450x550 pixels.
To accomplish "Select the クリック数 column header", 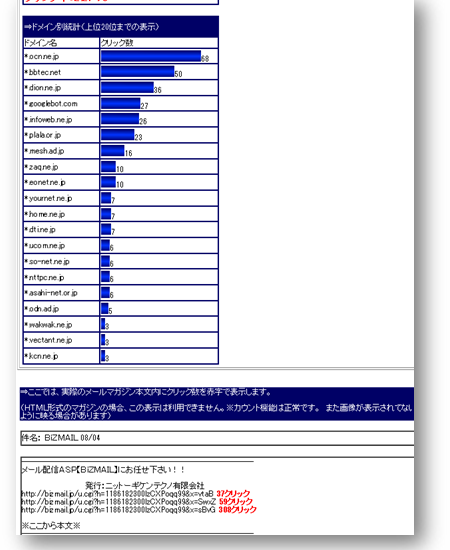I will tap(159, 43).
